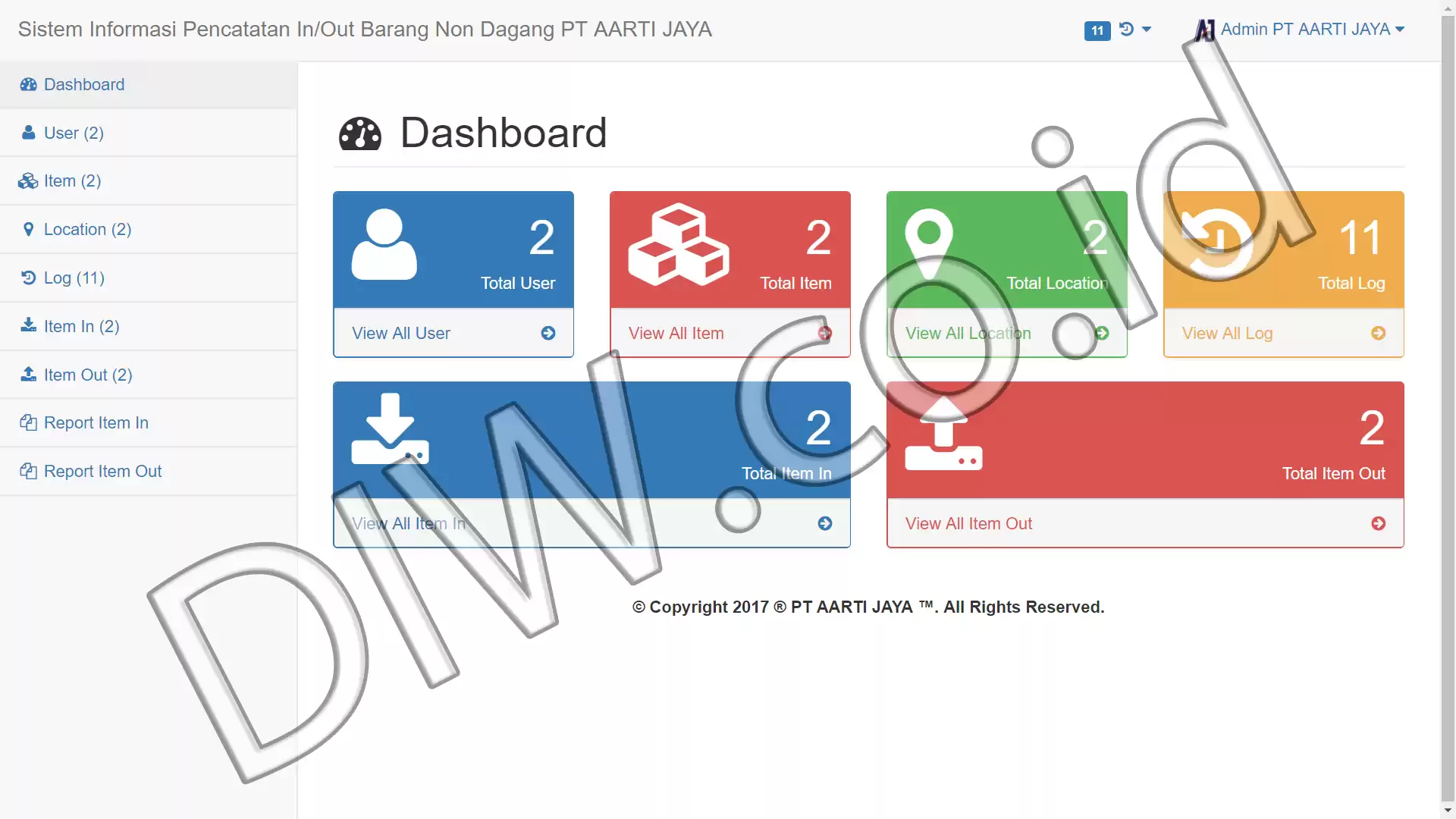Click View All Log link

[x=1227, y=333]
